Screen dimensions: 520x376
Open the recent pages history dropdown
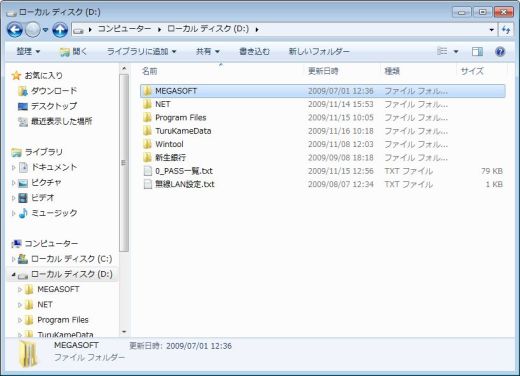point(46,30)
